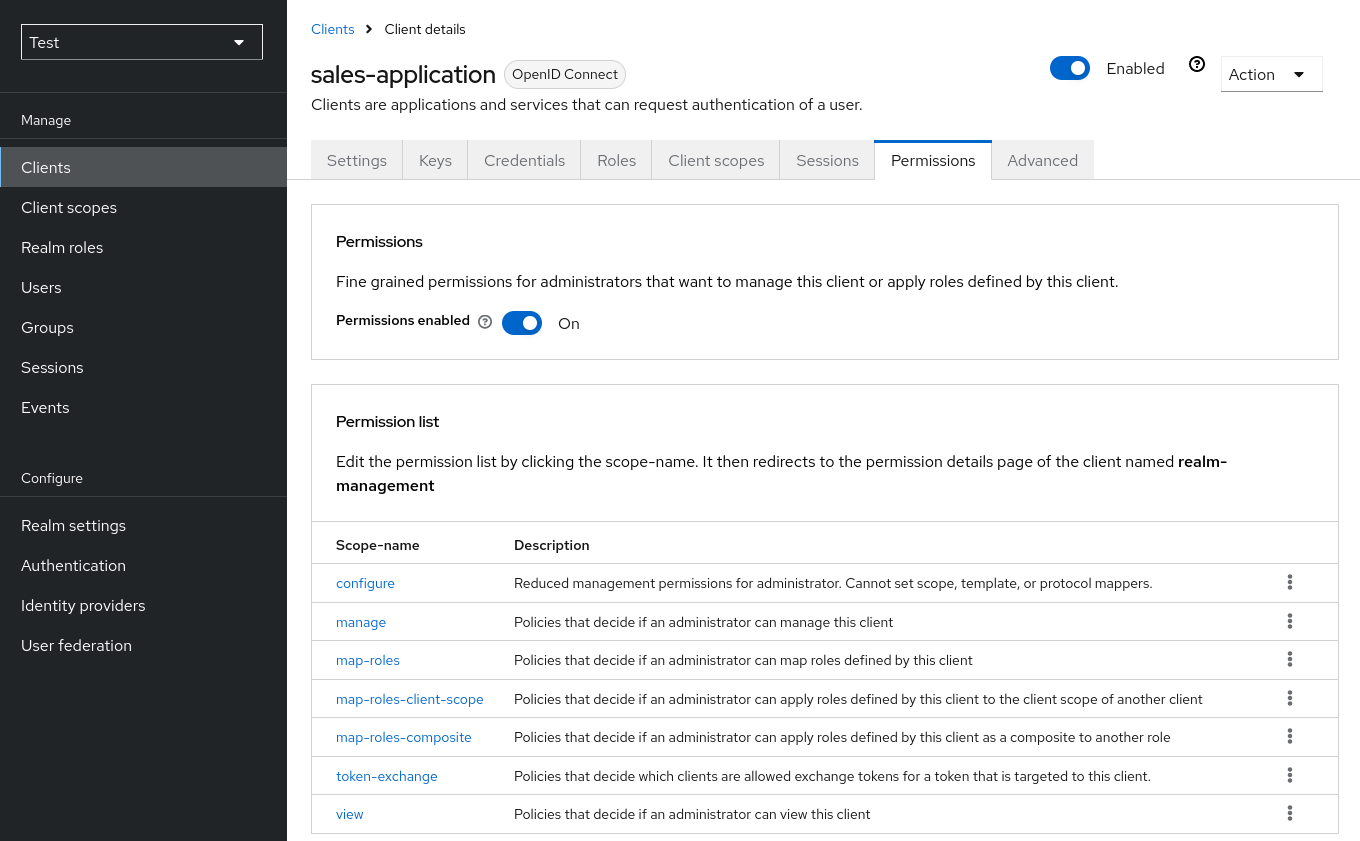This screenshot has width=1360, height=841.
Task: Disable the sales-application client Enabled toggle
Action: click(1070, 68)
